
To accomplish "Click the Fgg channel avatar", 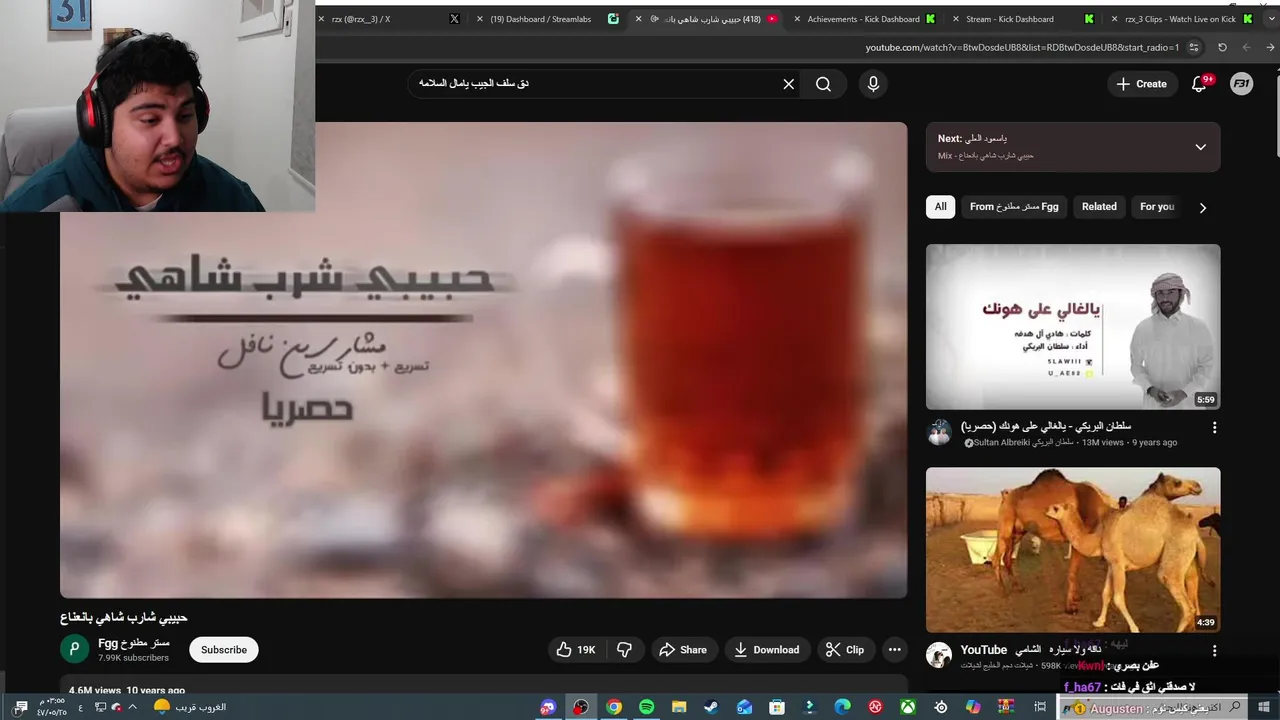I will coord(75,649).
